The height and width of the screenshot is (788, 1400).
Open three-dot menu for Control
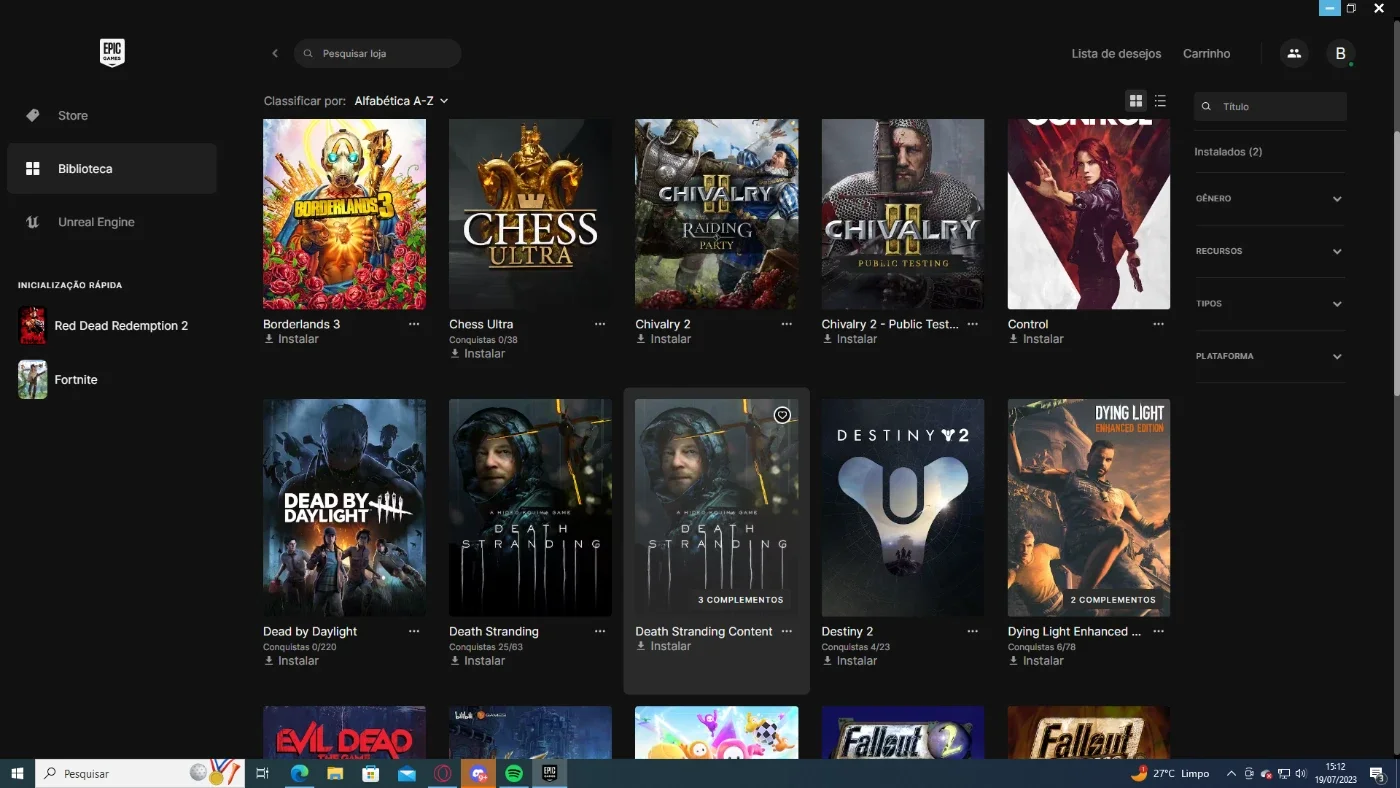[1159, 324]
